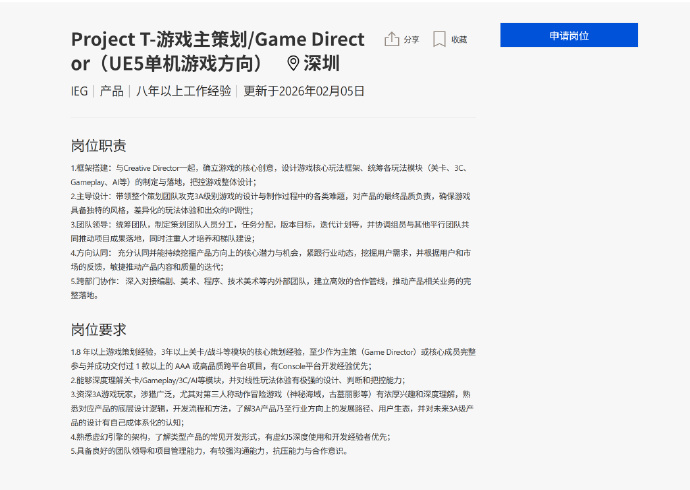The image size is (690, 490).
Task: Click the 分享 text label
Action: coord(412,40)
